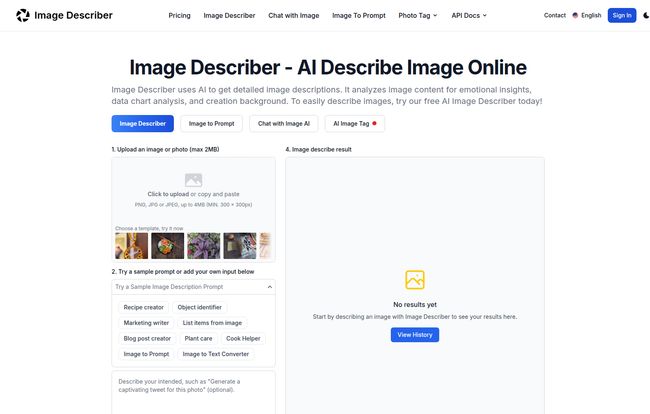Switch to Chat with Image AI tab
This screenshot has height=414, width=650.
(284, 123)
